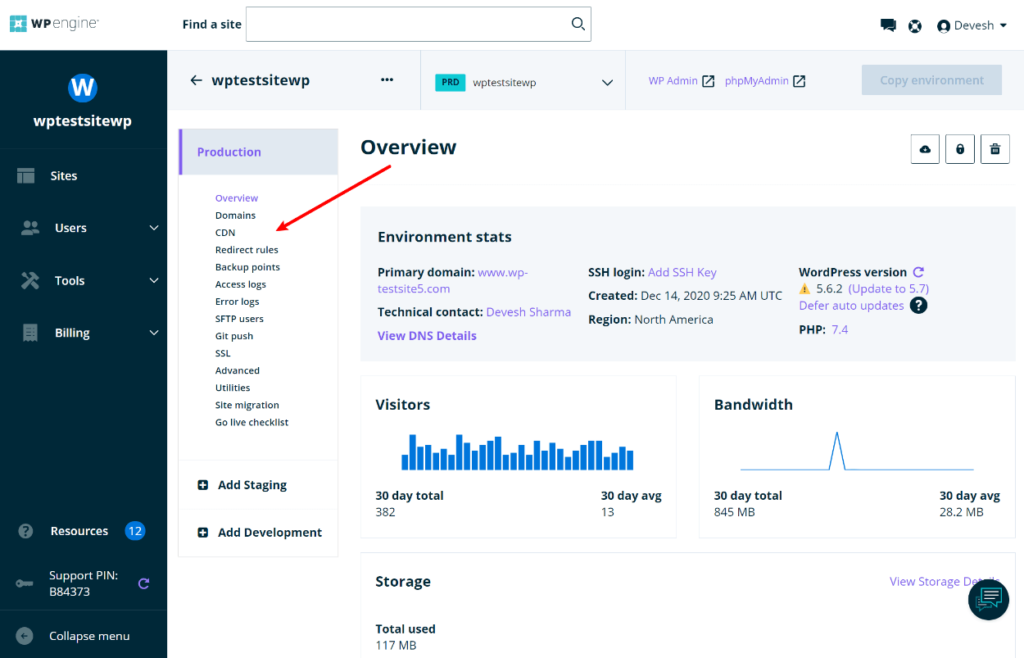Select CDN from the Production menu
Viewport: 1024px width, 658px height.
click(x=227, y=232)
